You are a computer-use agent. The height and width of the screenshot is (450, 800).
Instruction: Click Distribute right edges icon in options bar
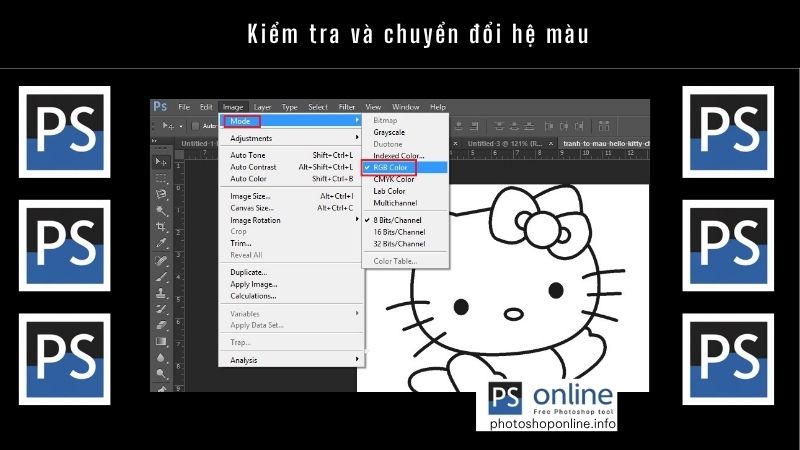pyautogui.click(x=579, y=126)
